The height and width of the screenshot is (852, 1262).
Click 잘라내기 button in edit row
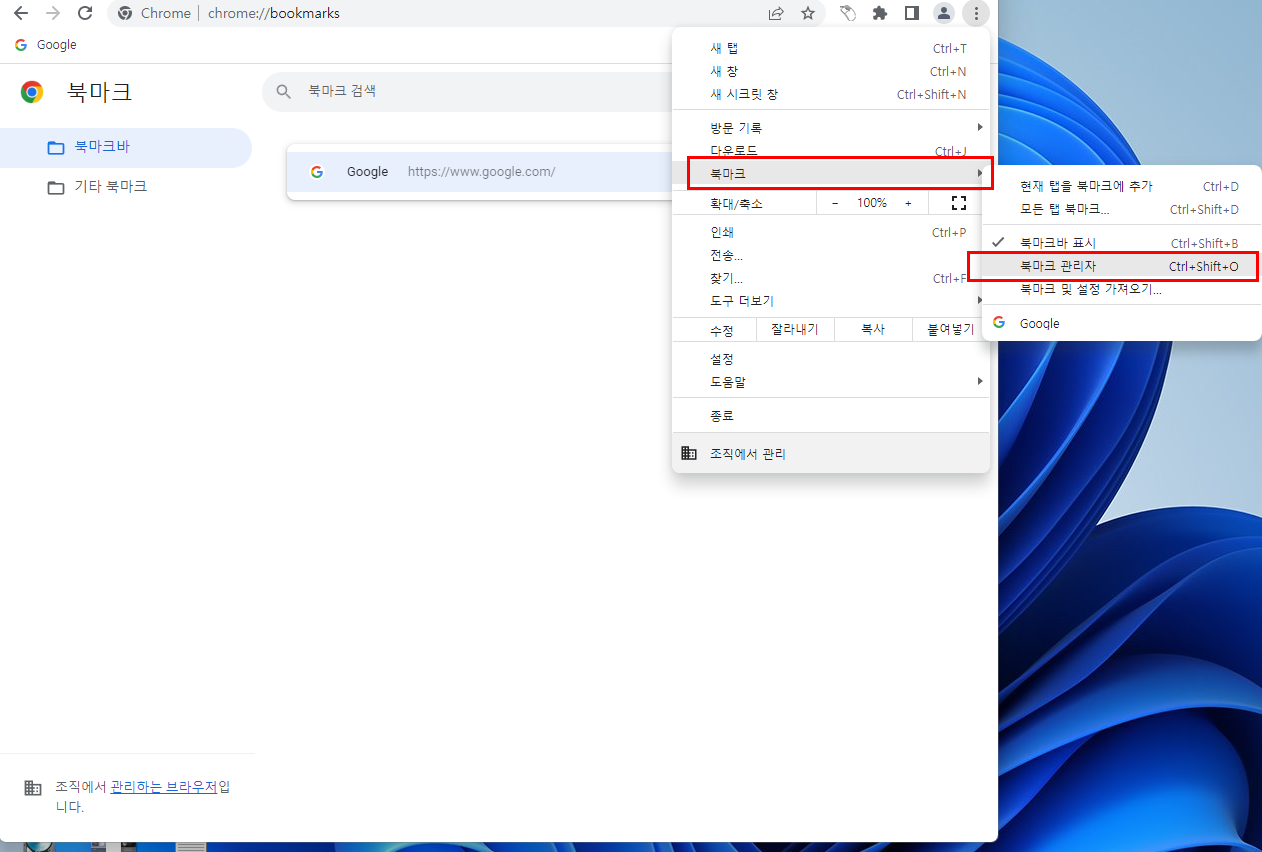(x=795, y=329)
